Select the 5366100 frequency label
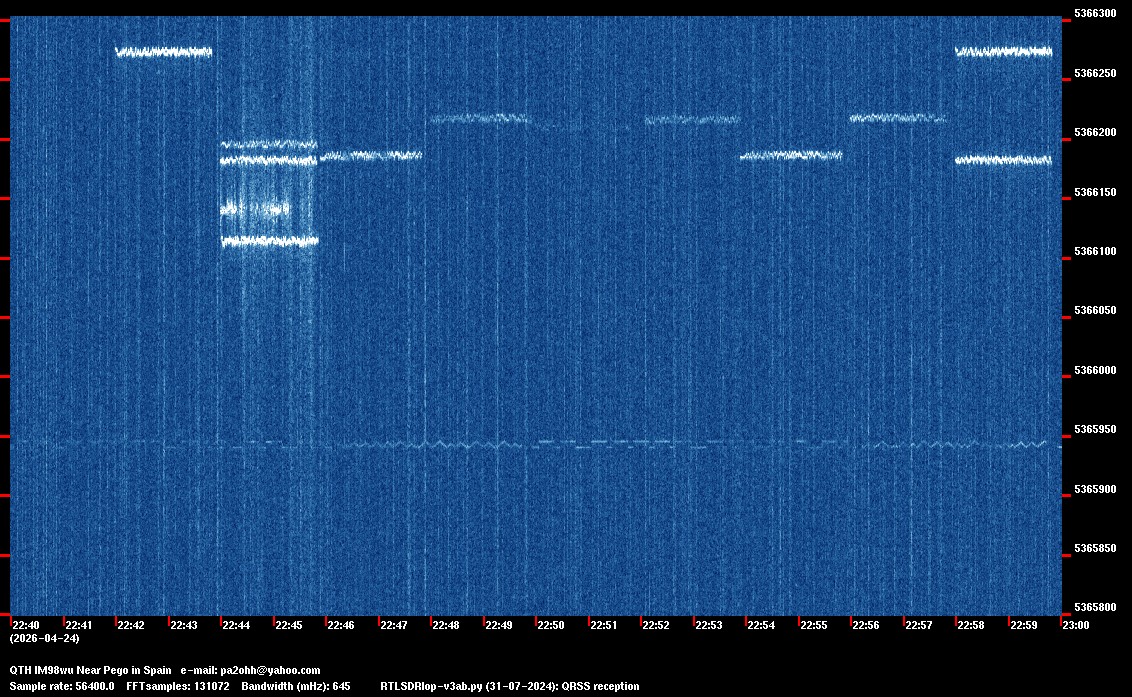This screenshot has width=1132, height=697. tap(1094, 251)
